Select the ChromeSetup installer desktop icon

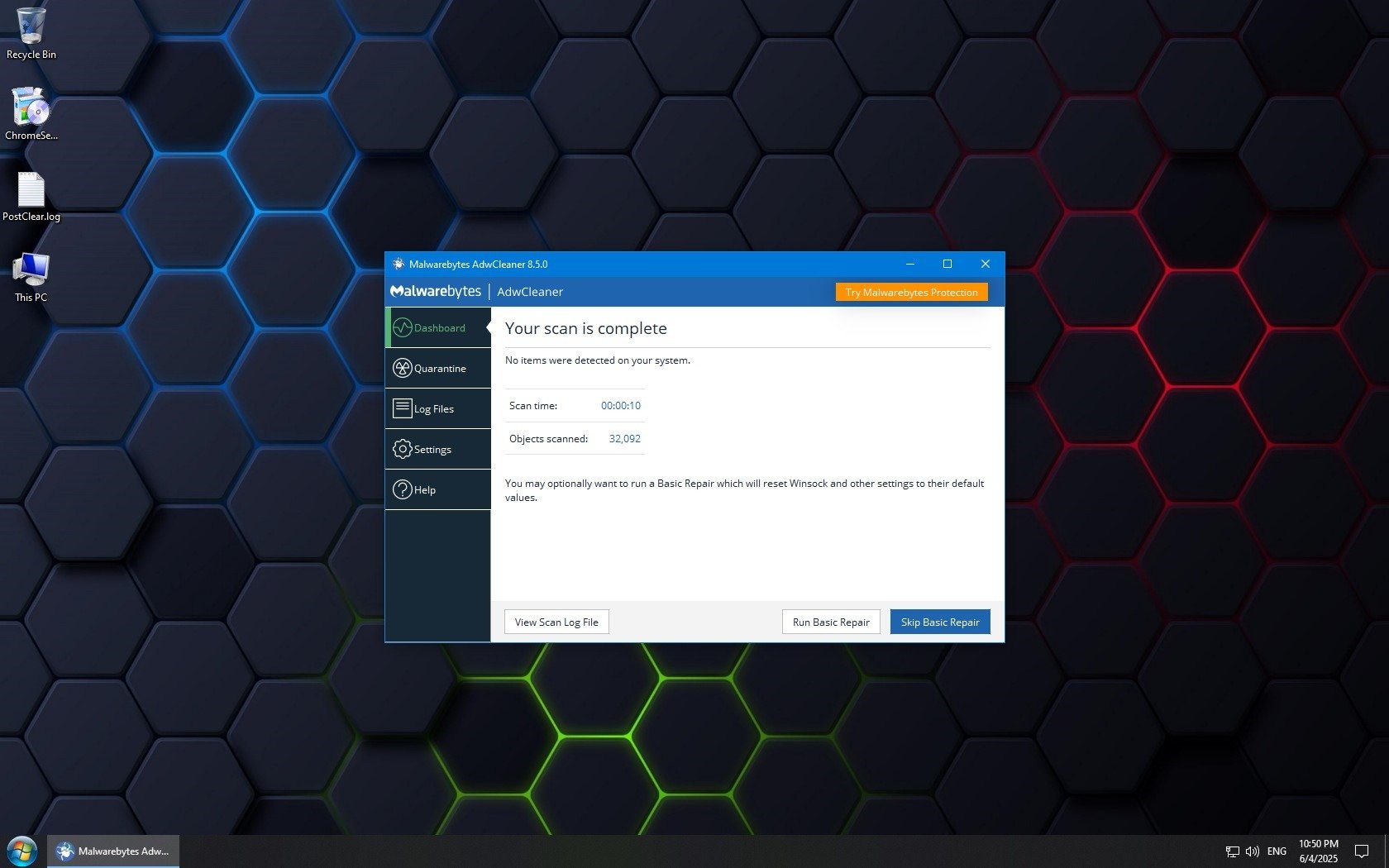point(31,114)
